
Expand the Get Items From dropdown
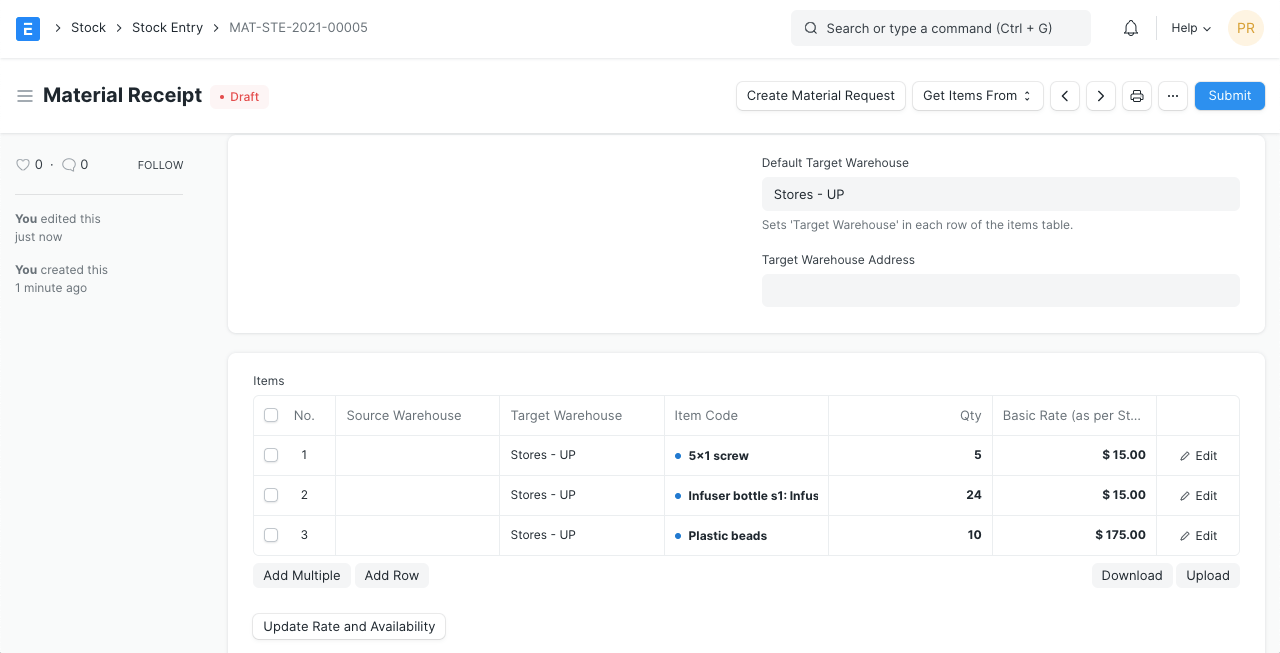click(977, 96)
